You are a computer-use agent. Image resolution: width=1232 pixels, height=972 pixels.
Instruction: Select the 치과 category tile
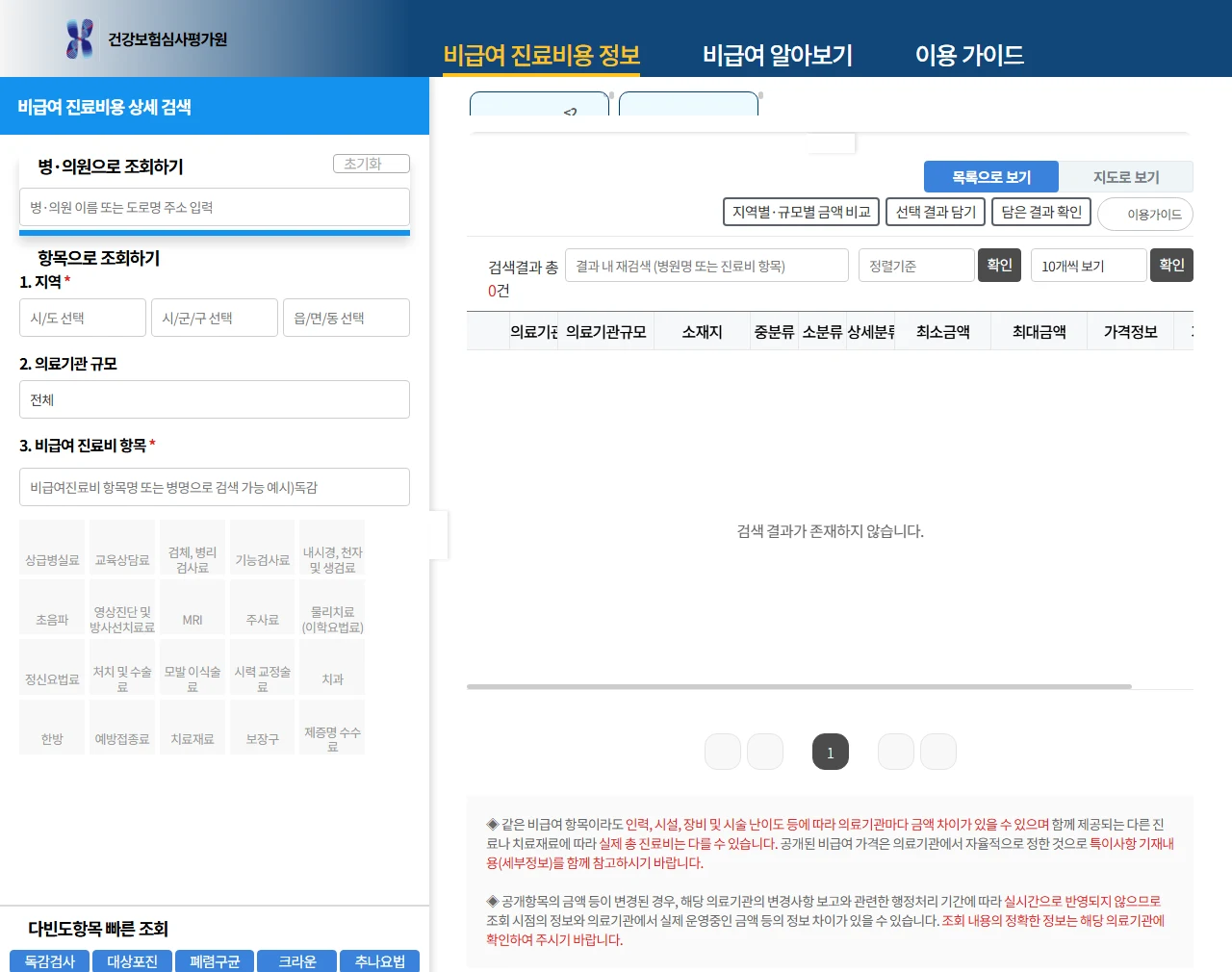point(332,667)
